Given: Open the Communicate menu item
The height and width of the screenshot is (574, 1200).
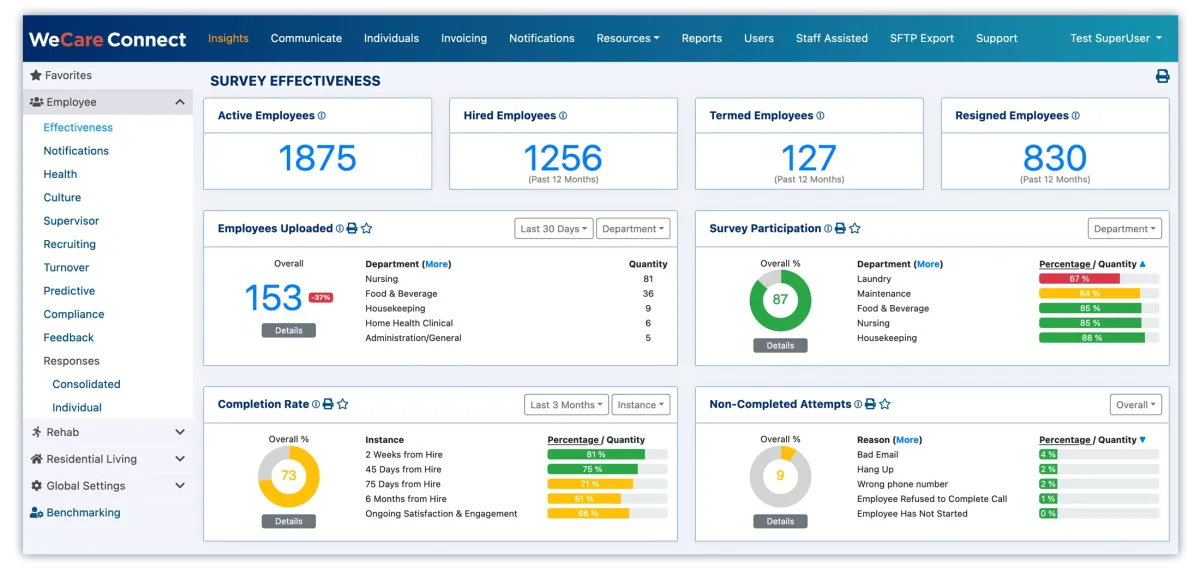Looking at the screenshot, I should (306, 38).
